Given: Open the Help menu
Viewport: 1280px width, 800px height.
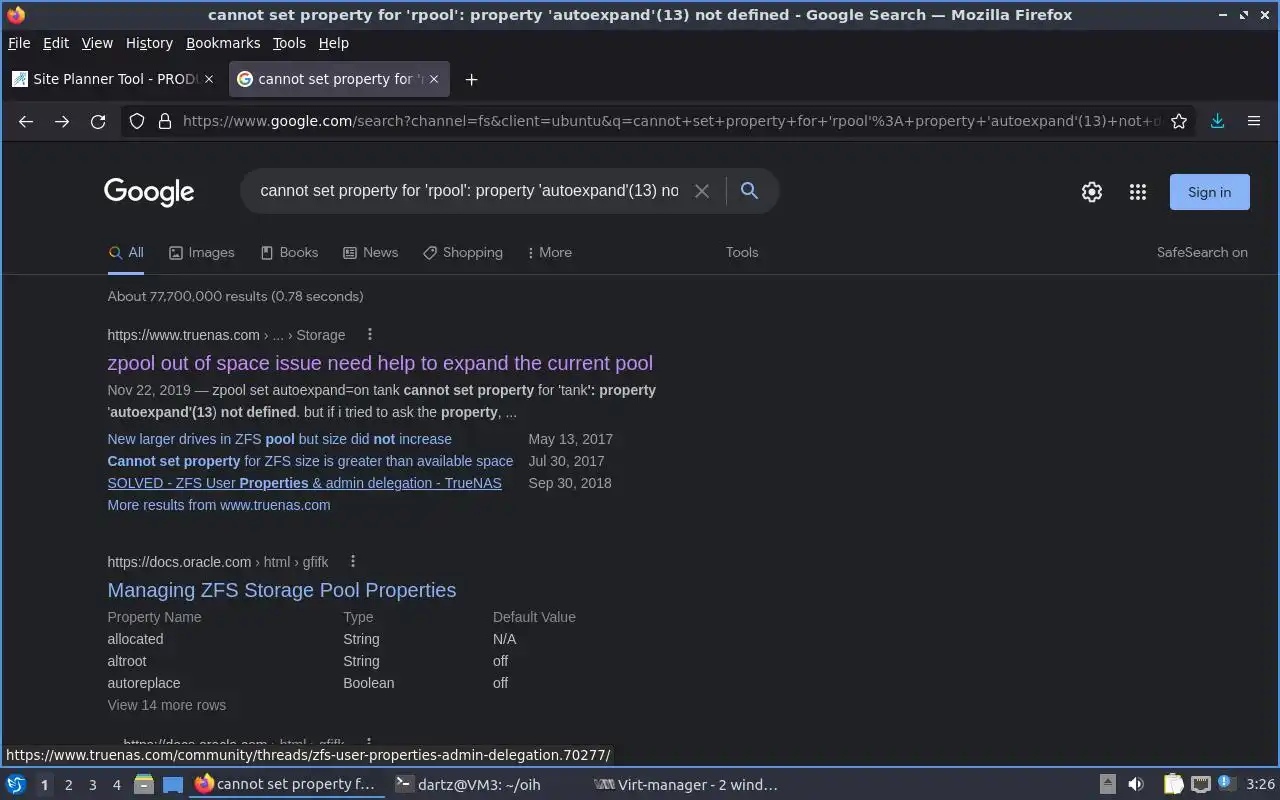Looking at the screenshot, I should (334, 43).
